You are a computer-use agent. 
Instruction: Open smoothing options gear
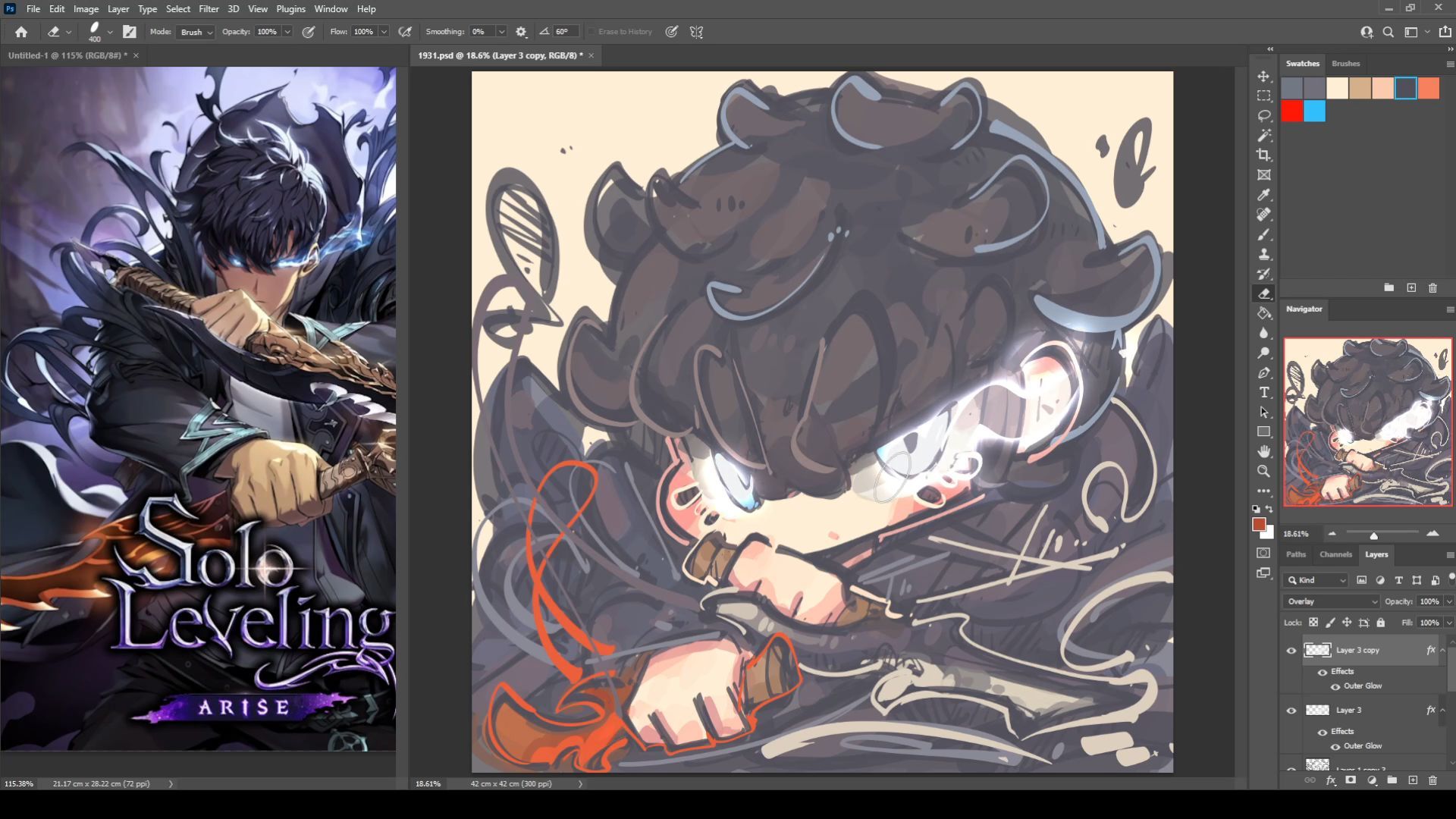(521, 32)
